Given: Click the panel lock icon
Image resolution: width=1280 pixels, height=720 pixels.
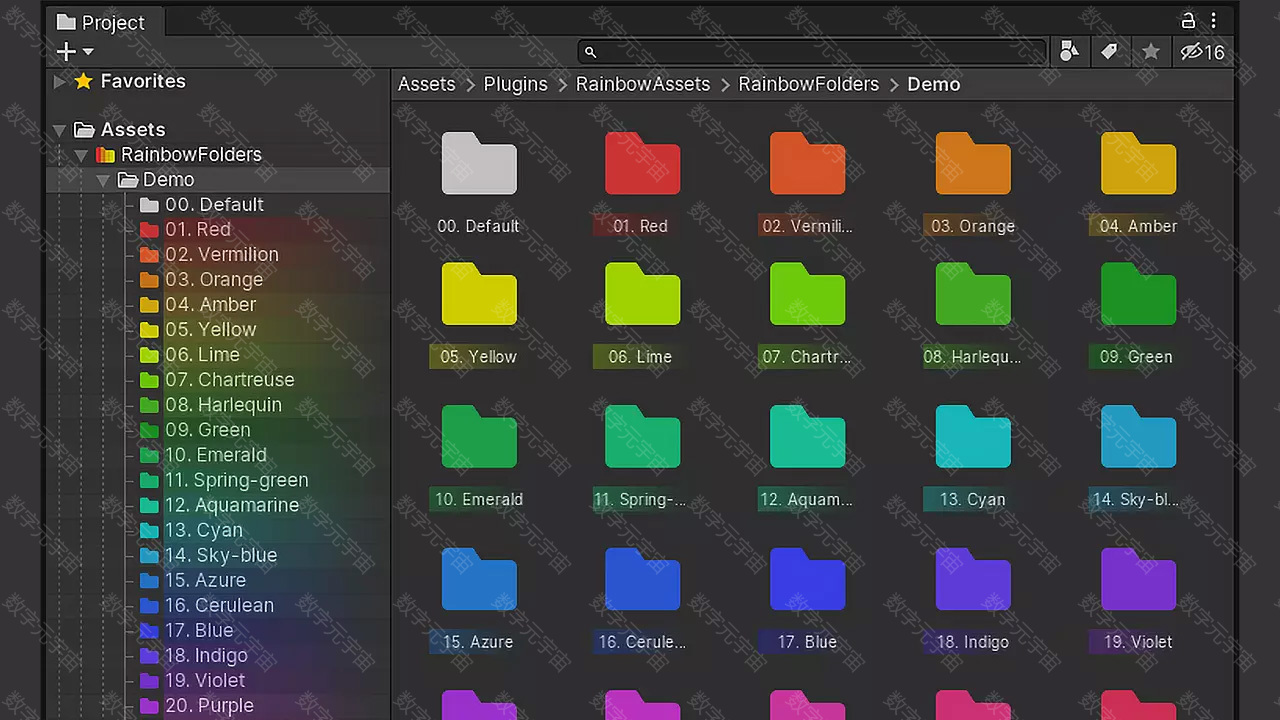Looking at the screenshot, I should pos(1188,21).
